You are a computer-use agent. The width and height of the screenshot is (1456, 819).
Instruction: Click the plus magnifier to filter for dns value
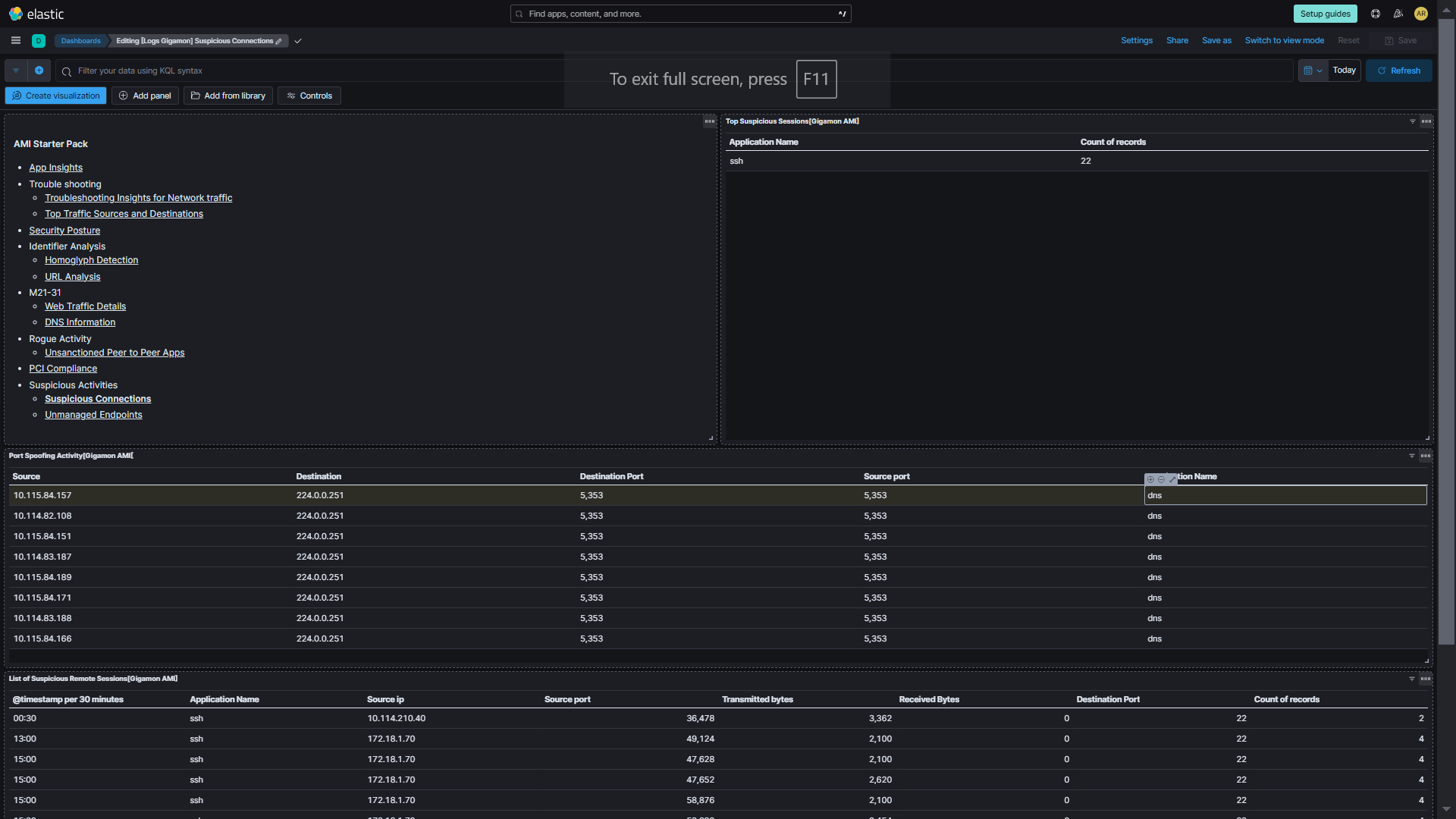(x=1150, y=479)
